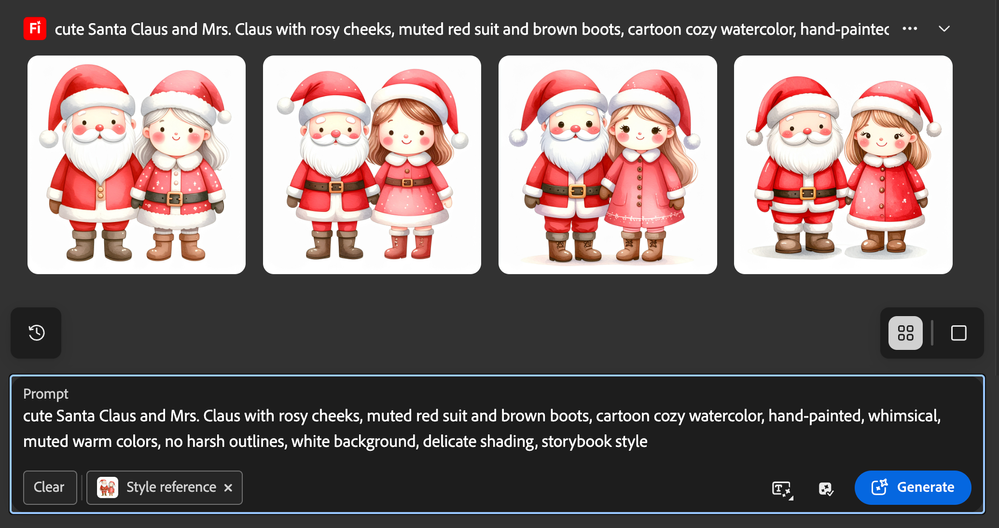This screenshot has height=528, width=999.
Task: Click the blue Generate button
Action: point(912,488)
